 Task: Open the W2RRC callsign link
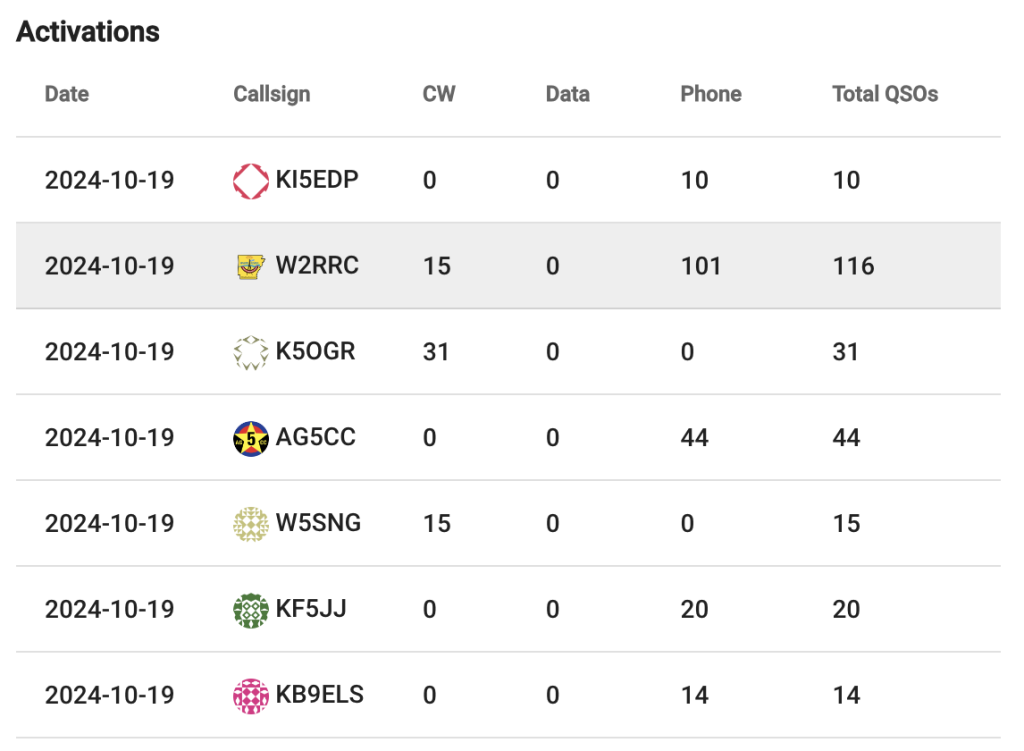[317, 266]
